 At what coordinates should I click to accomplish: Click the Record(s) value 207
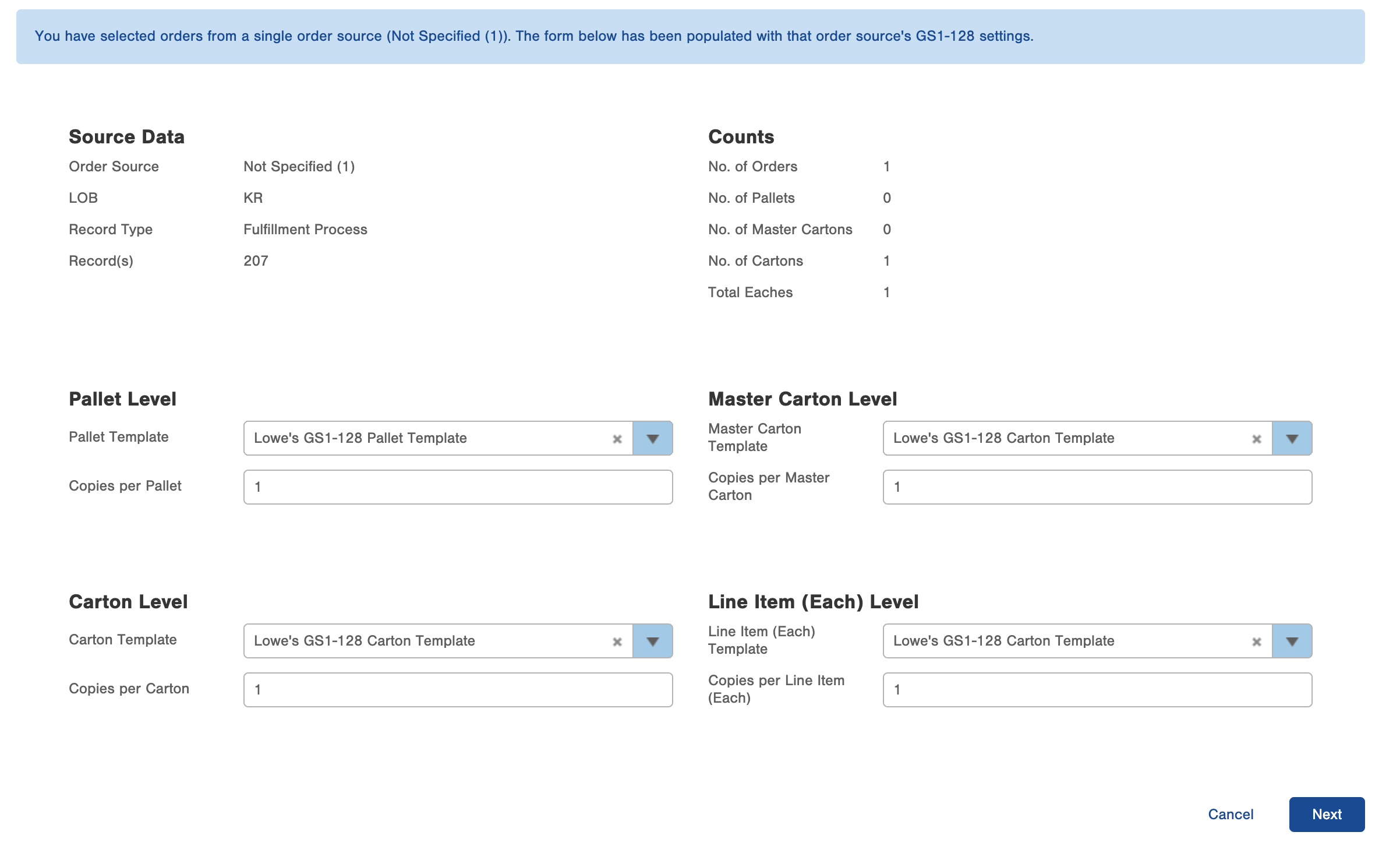[256, 261]
